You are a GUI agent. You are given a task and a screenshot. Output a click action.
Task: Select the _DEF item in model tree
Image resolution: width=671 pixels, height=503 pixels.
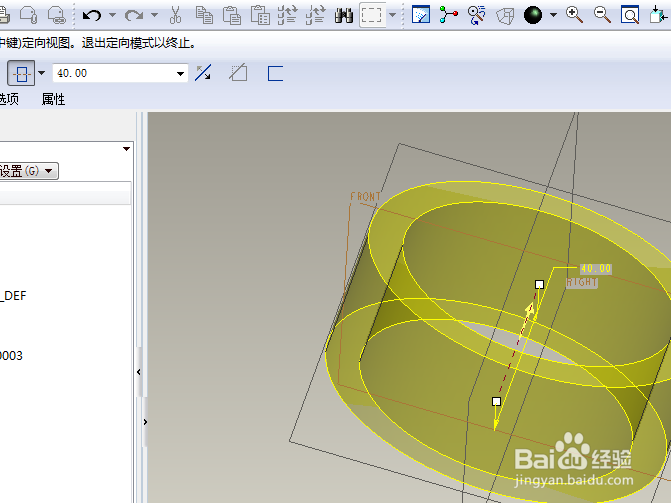[x=14, y=296]
